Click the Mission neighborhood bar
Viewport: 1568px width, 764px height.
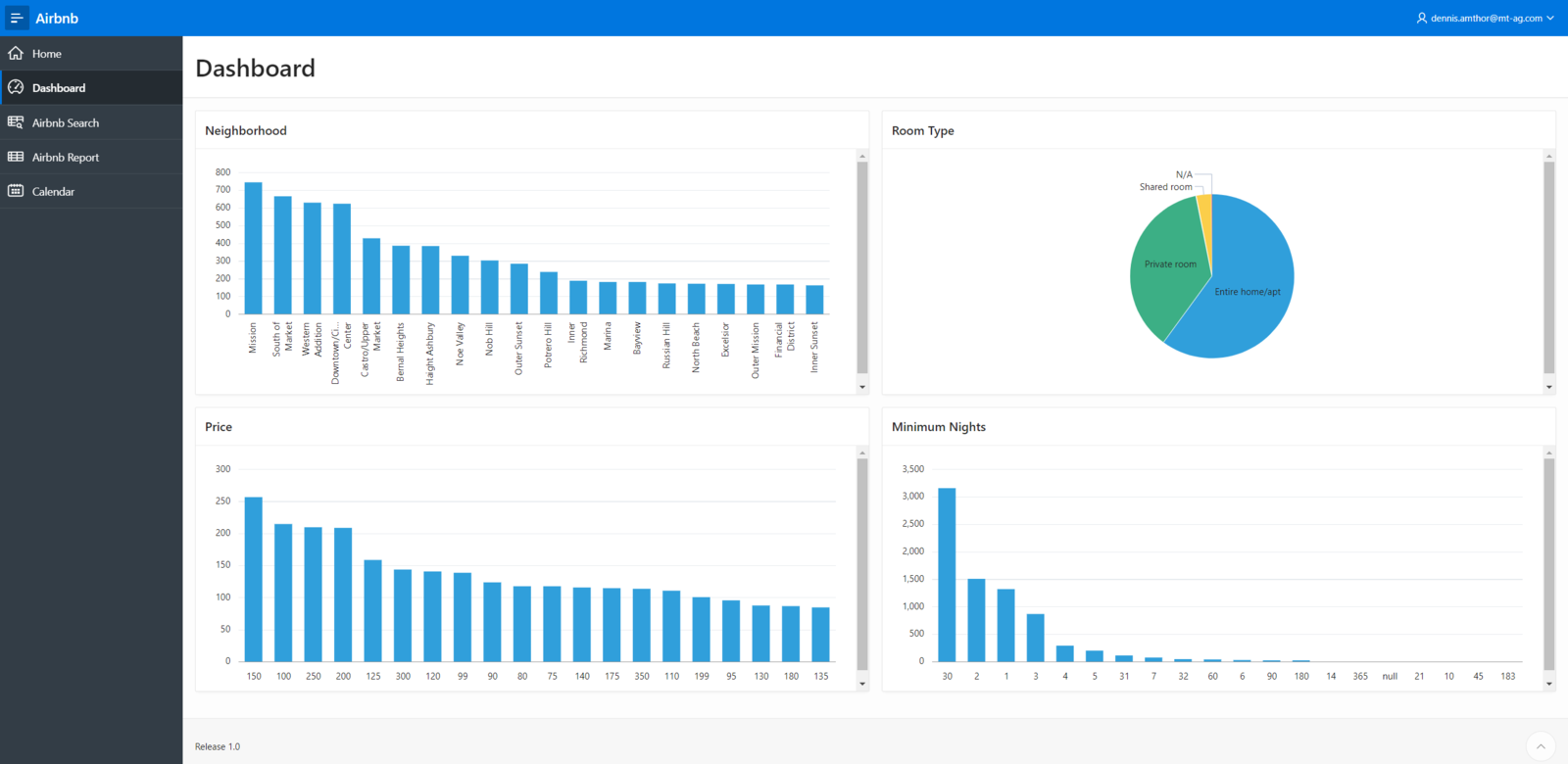point(253,248)
